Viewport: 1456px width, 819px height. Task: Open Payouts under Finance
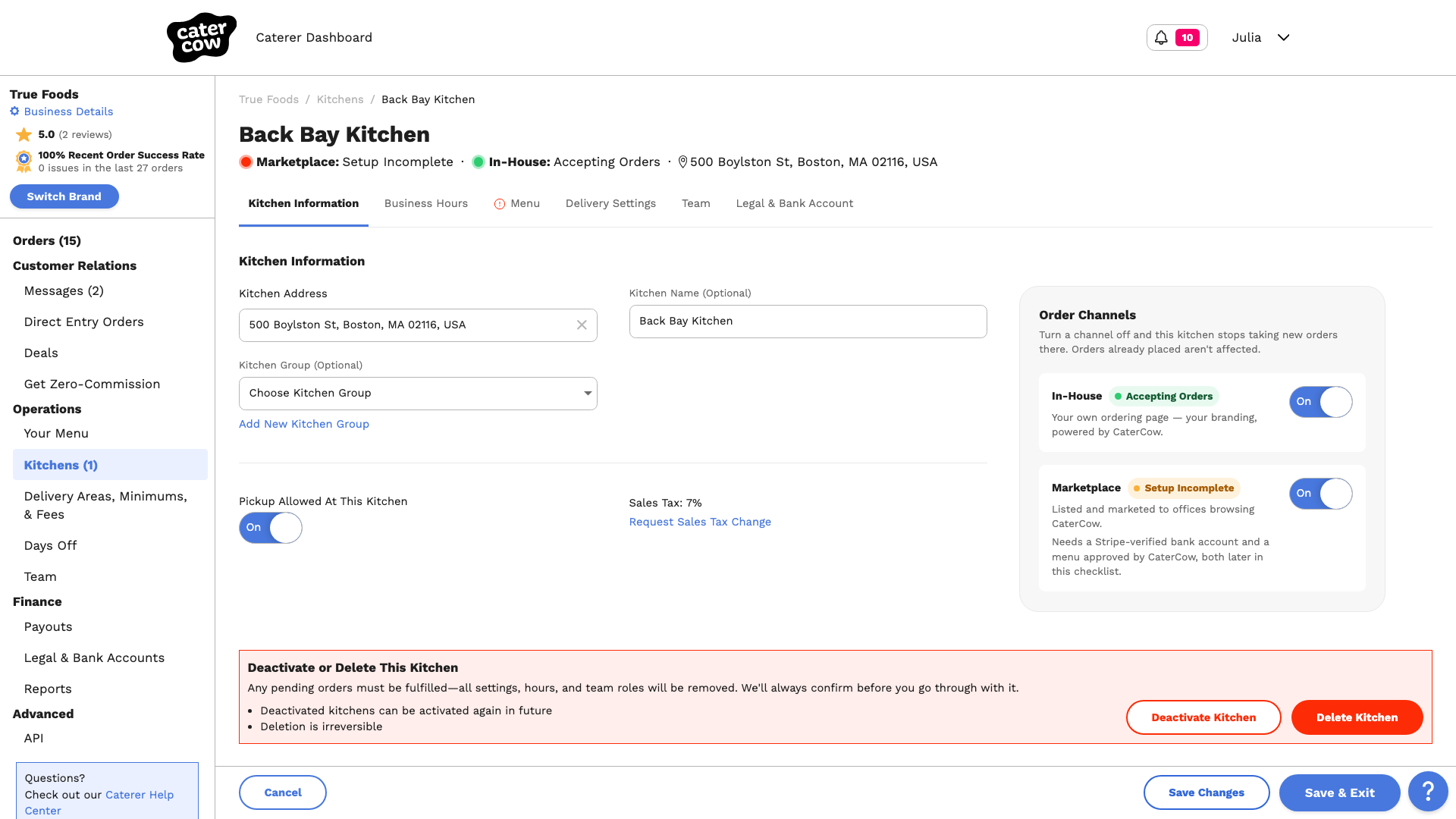click(48, 627)
